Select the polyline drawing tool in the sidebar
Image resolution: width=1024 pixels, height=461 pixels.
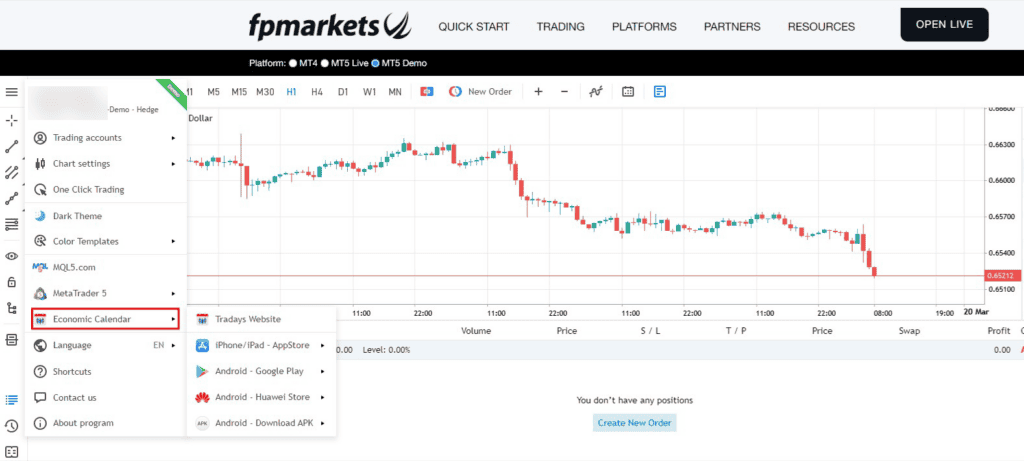[x=11, y=199]
